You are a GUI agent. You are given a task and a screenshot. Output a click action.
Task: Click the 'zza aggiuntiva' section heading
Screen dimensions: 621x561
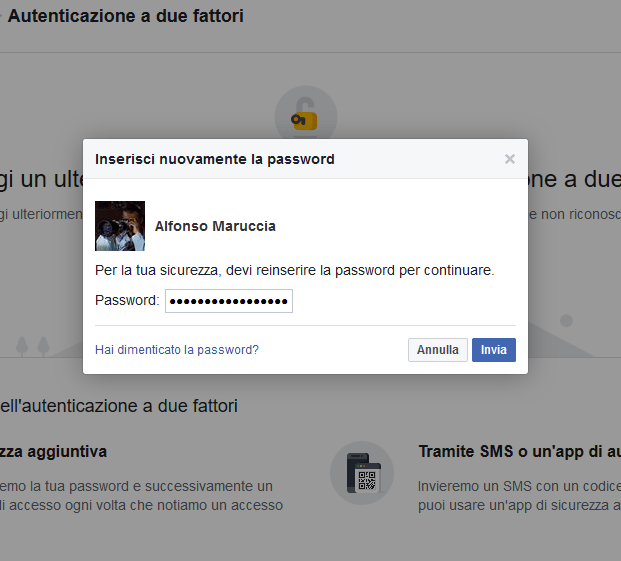click(53, 452)
